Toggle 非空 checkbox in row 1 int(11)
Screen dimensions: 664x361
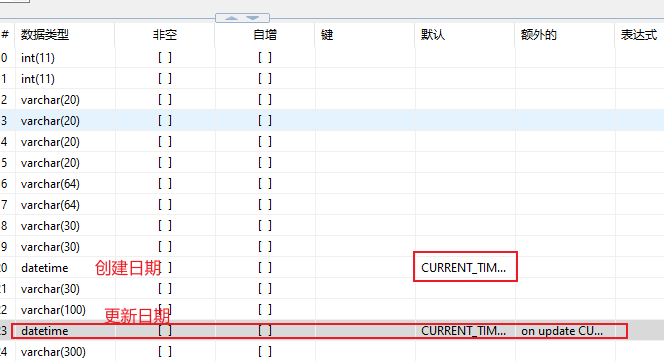[165, 79]
